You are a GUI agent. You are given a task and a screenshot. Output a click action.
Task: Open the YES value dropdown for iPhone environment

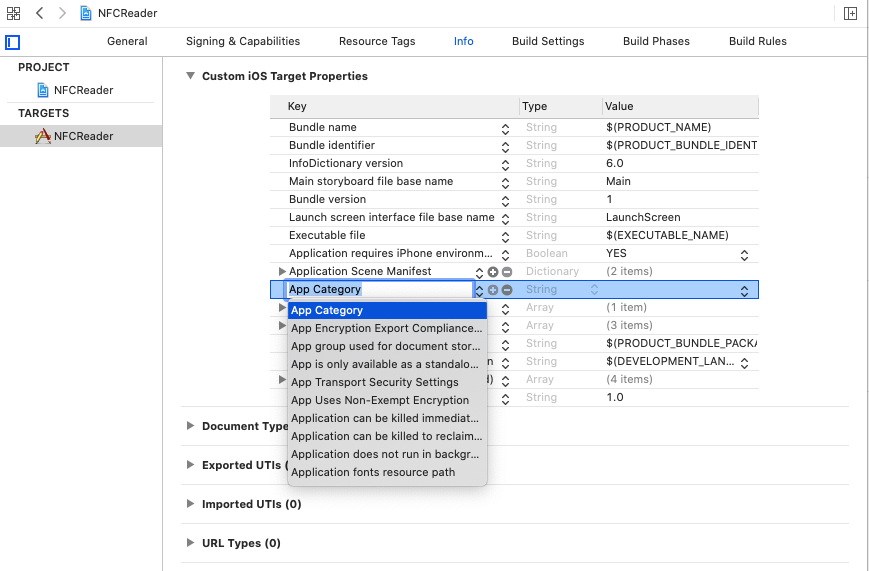pyautogui.click(x=744, y=254)
